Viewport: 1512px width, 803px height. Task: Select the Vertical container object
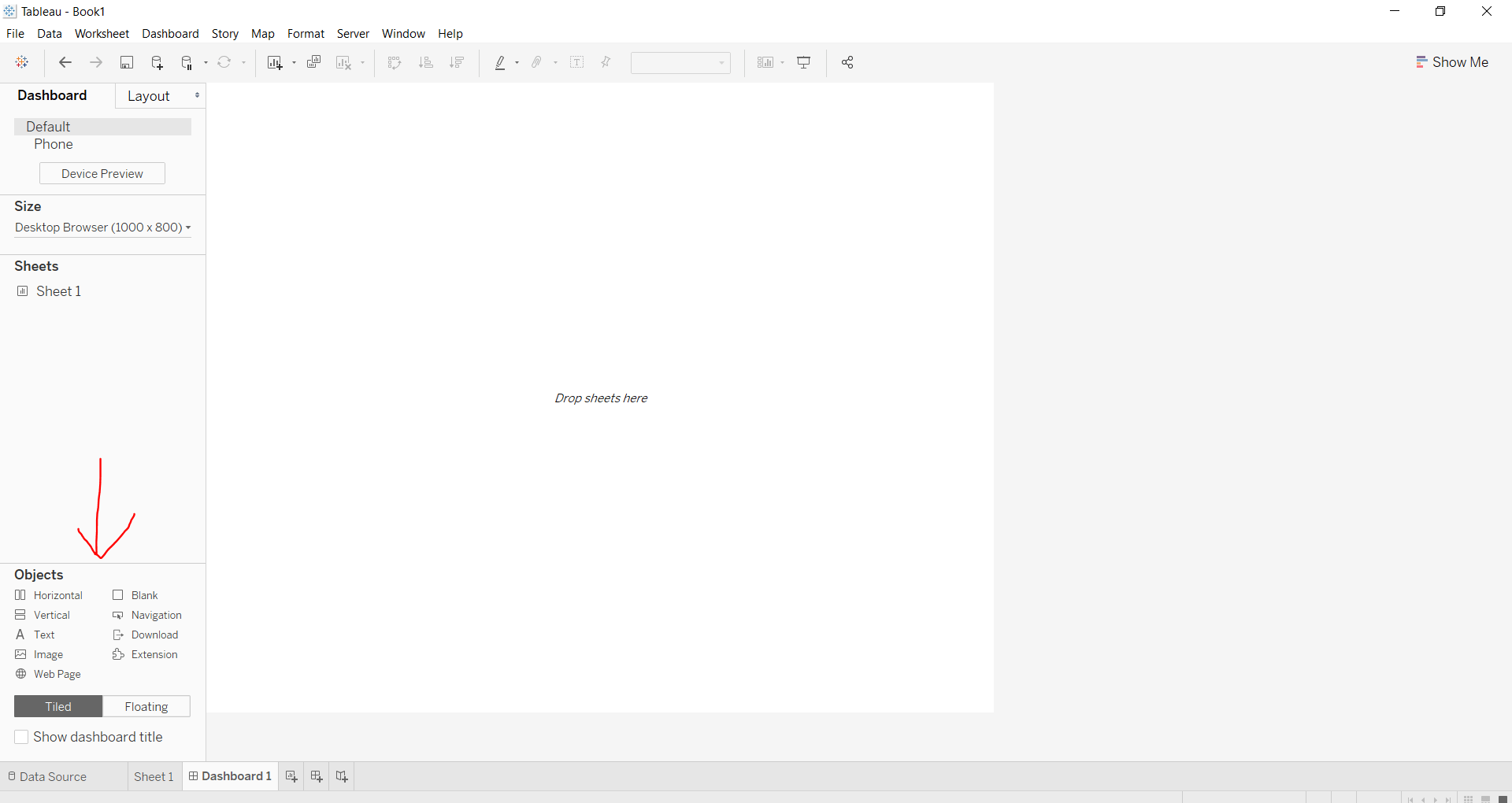(43, 615)
